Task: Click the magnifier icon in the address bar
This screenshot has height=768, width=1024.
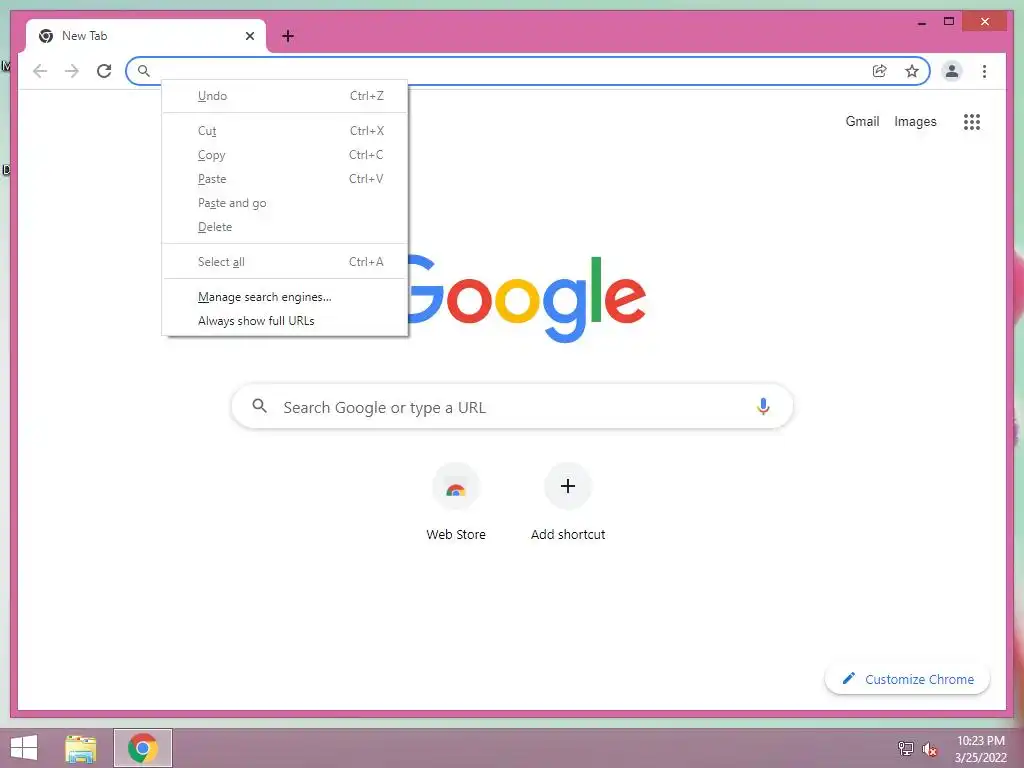Action: 144,71
